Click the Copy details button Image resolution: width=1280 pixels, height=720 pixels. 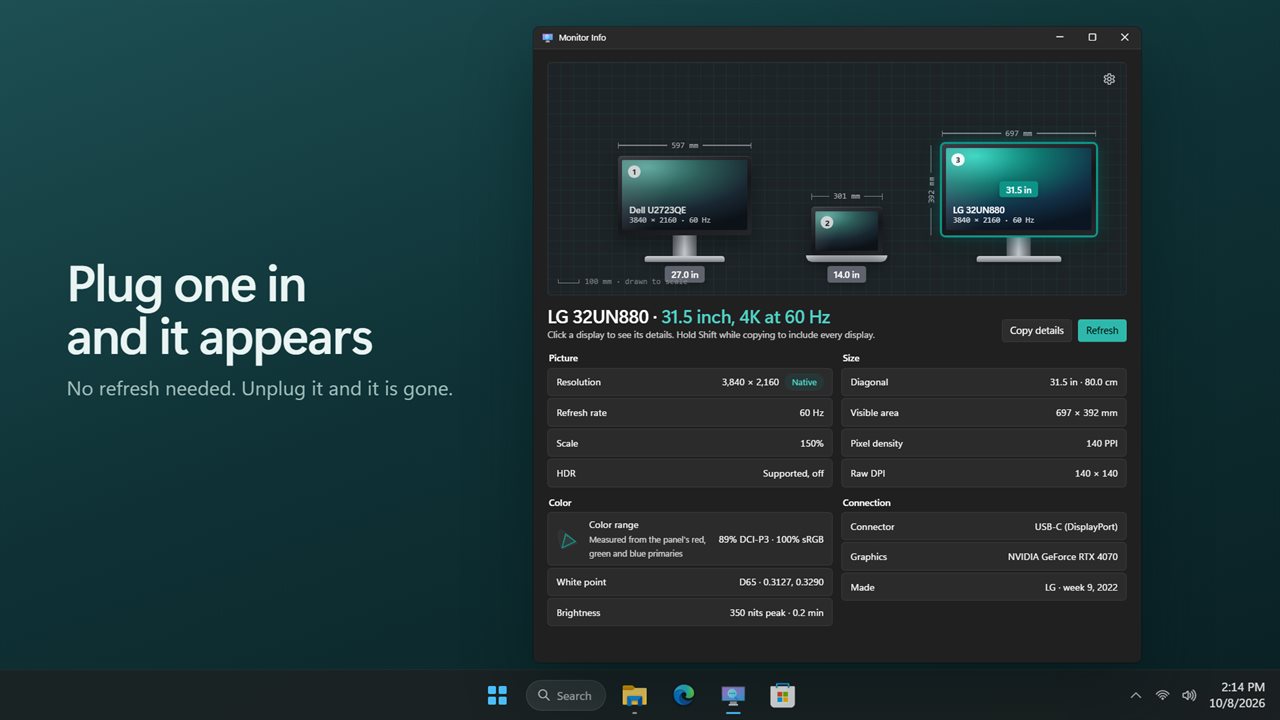pyautogui.click(x=1037, y=331)
